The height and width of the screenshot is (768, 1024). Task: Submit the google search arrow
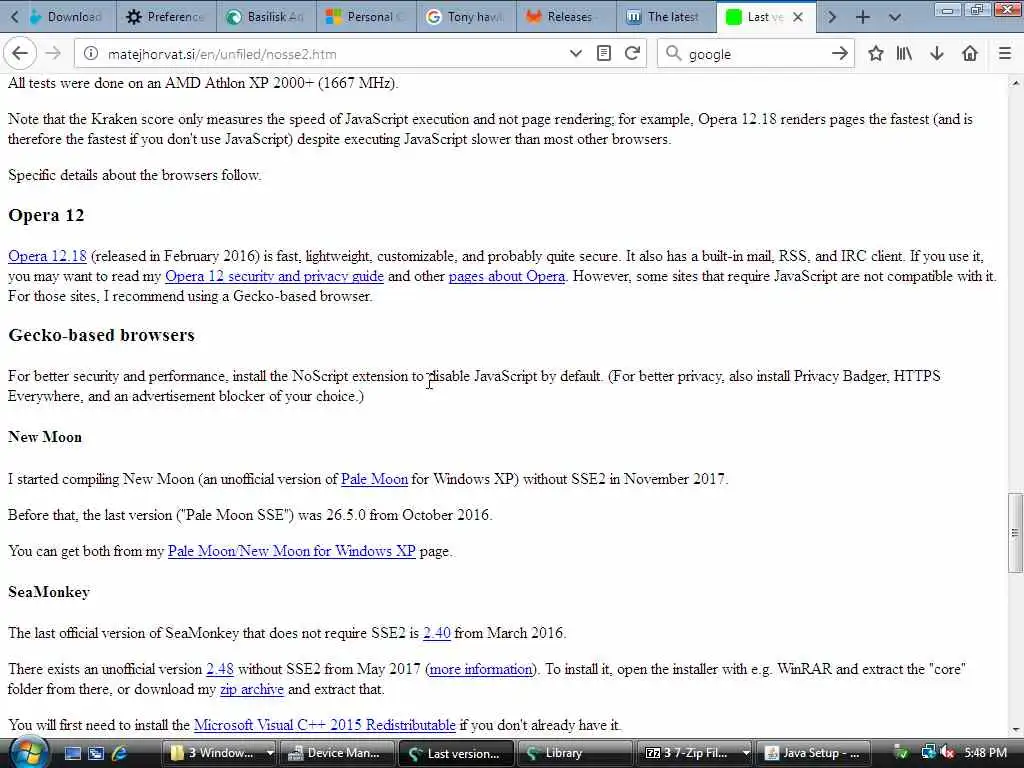coord(840,54)
